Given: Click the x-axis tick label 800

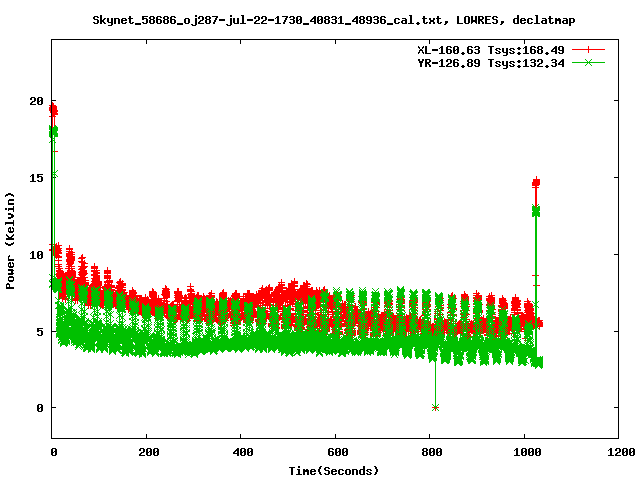Looking at the screenshot, I should [x=432, y=452].
